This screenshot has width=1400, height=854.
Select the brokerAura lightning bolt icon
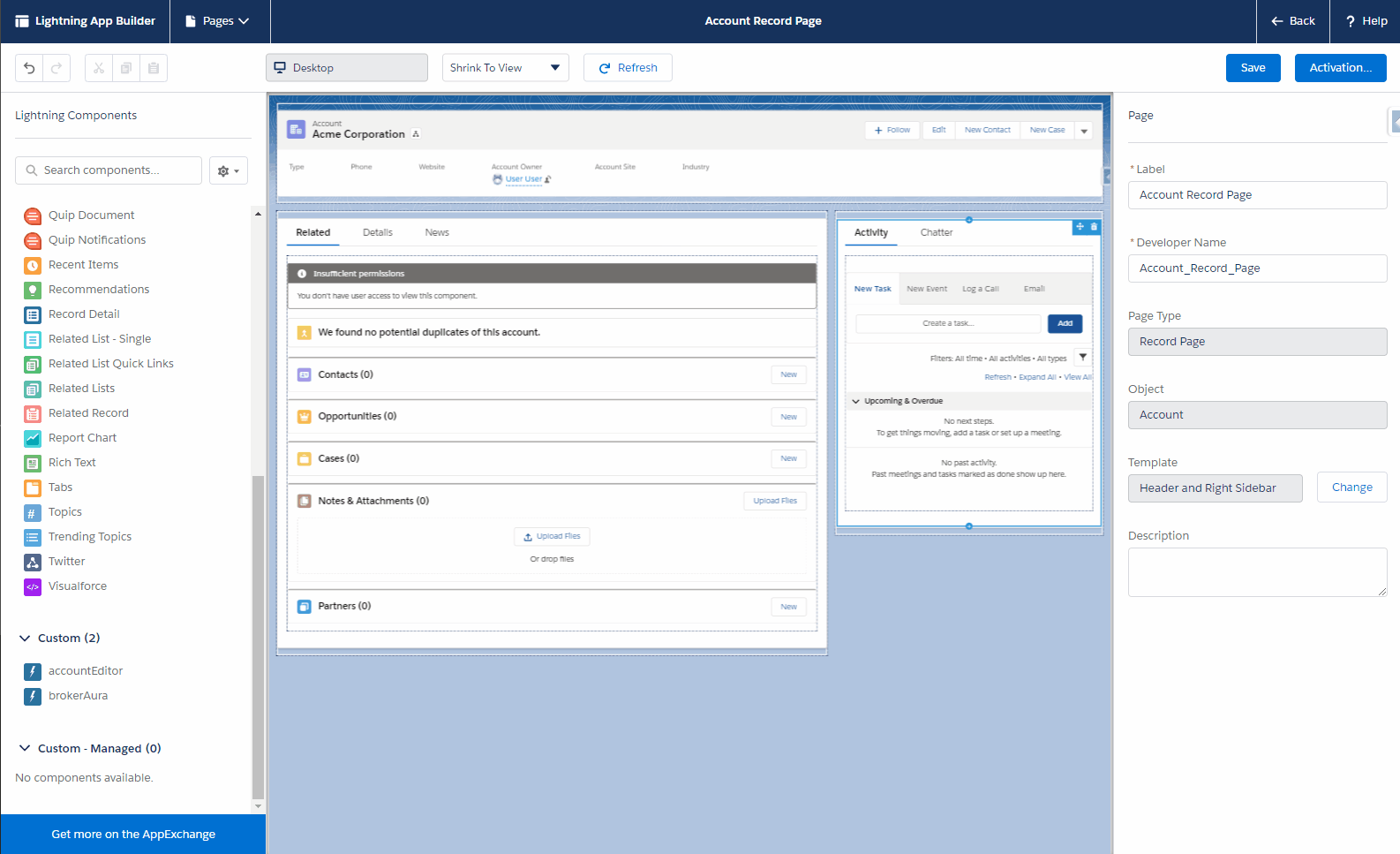pos(33,696)
